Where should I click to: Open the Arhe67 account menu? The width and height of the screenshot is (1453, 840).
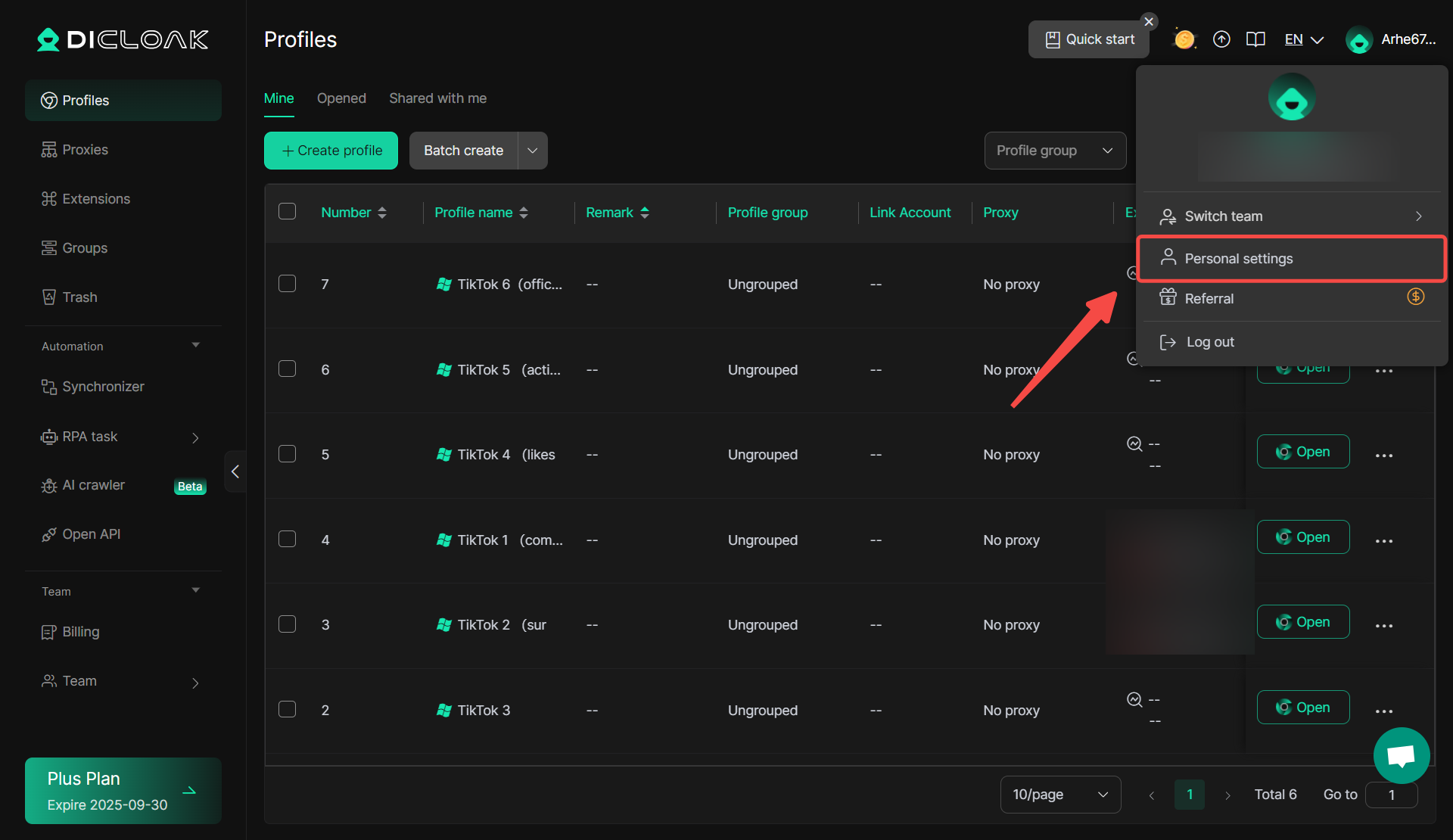1391,39
